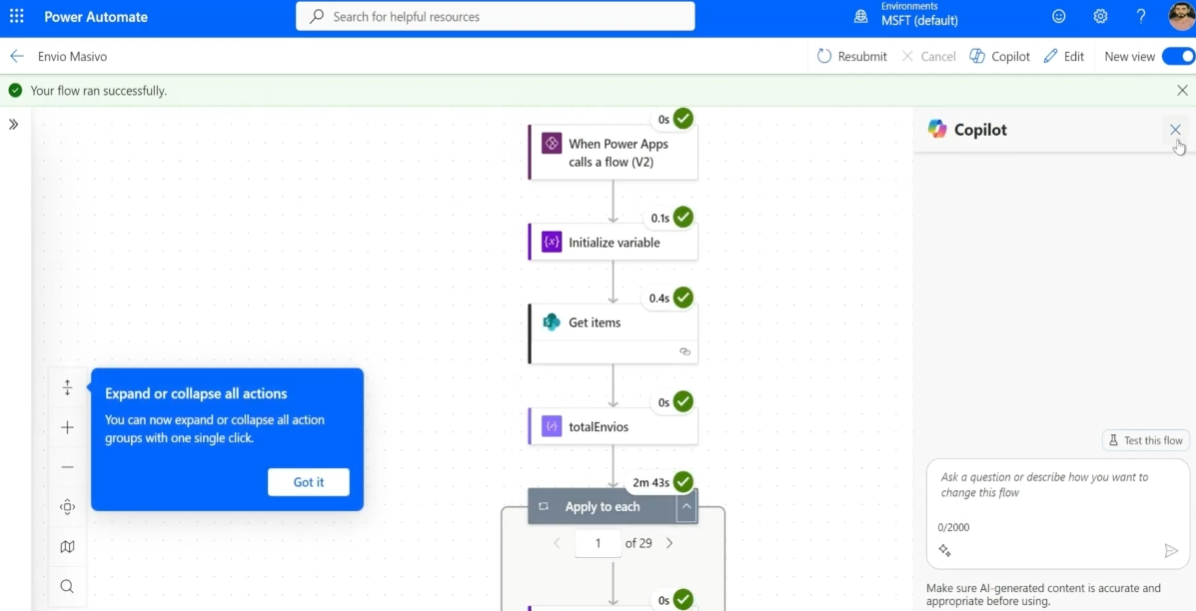1196x611 pixels.
Task: Dismiss the flow ran successfully banner
Action: 1182,91
